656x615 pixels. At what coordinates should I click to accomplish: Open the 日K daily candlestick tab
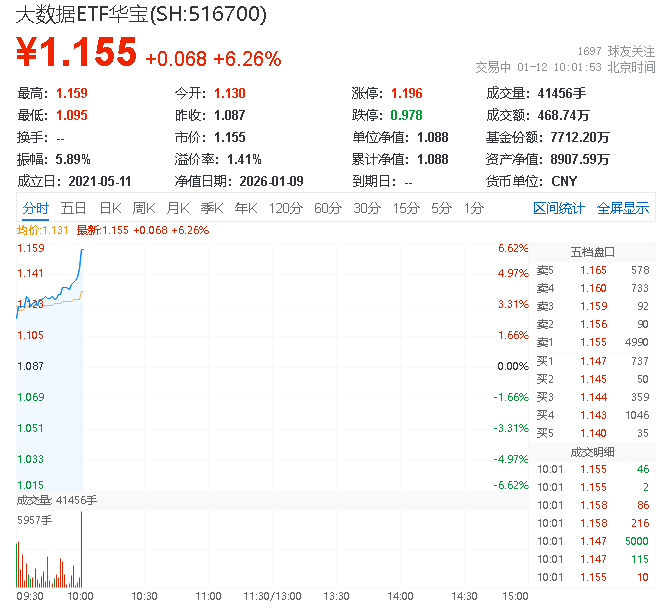click(x=110, y=208)
